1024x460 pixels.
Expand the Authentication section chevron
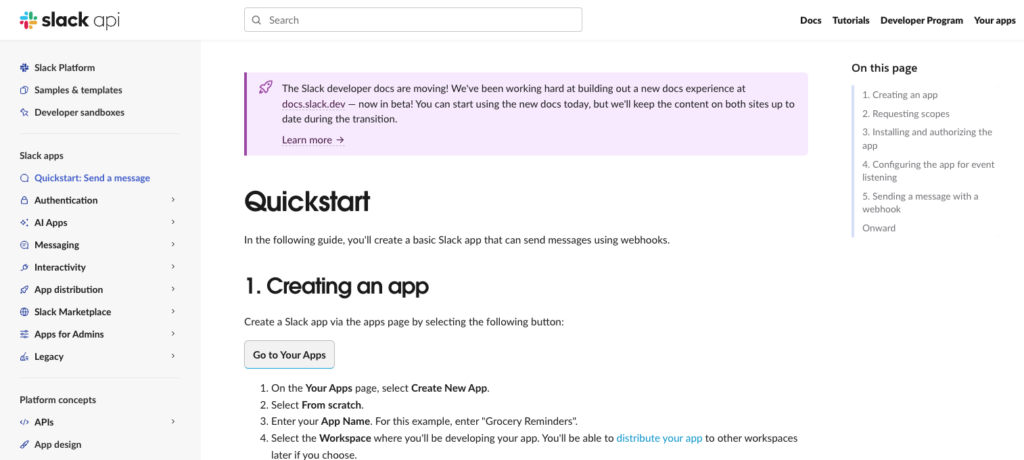(x=173, y=199)
